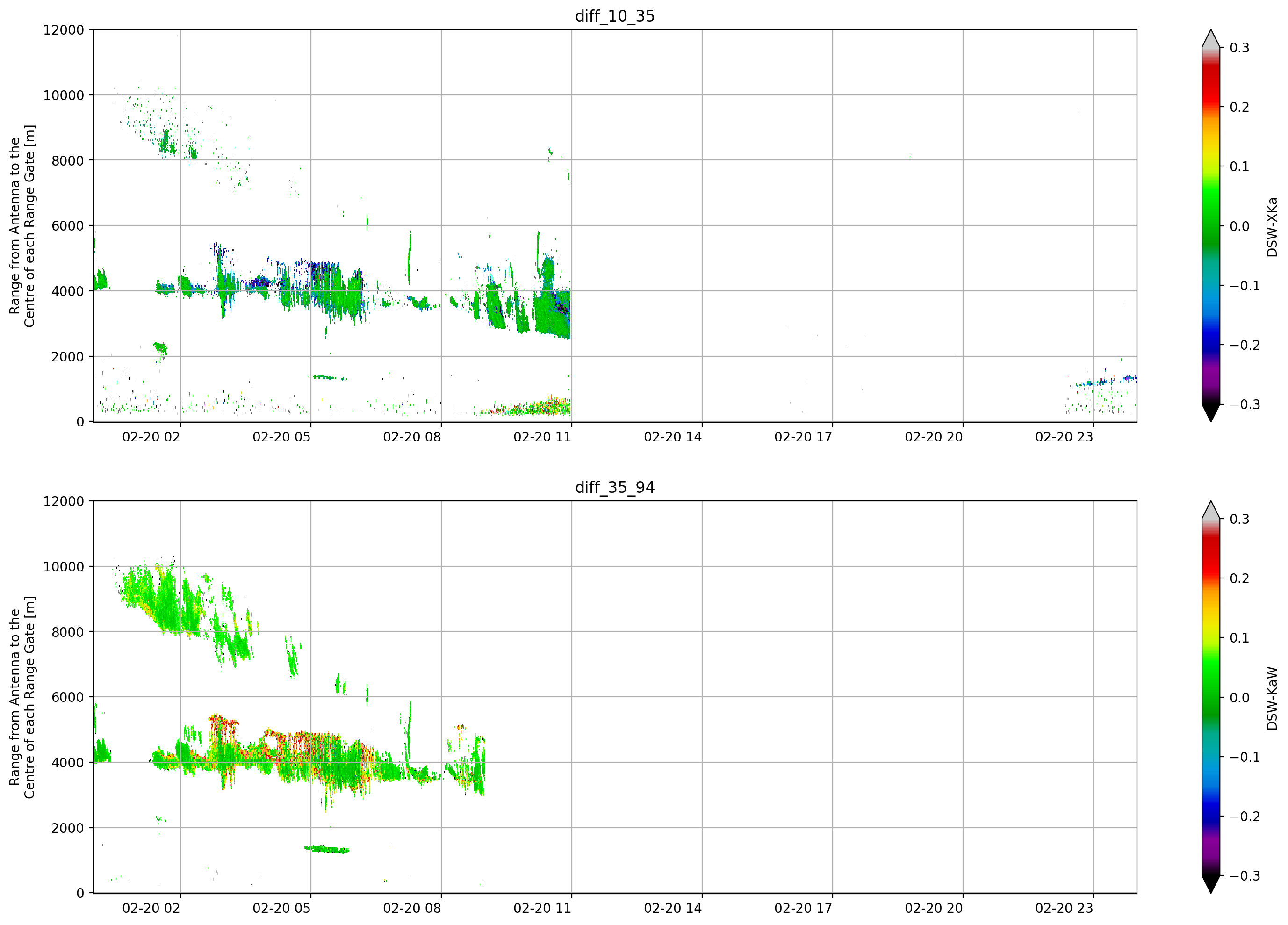This screenshot has width=1288, height=925.
Task: Select '02-20 05' x-tick under diff_10_35 plot
Action: [x=282, y=437]
